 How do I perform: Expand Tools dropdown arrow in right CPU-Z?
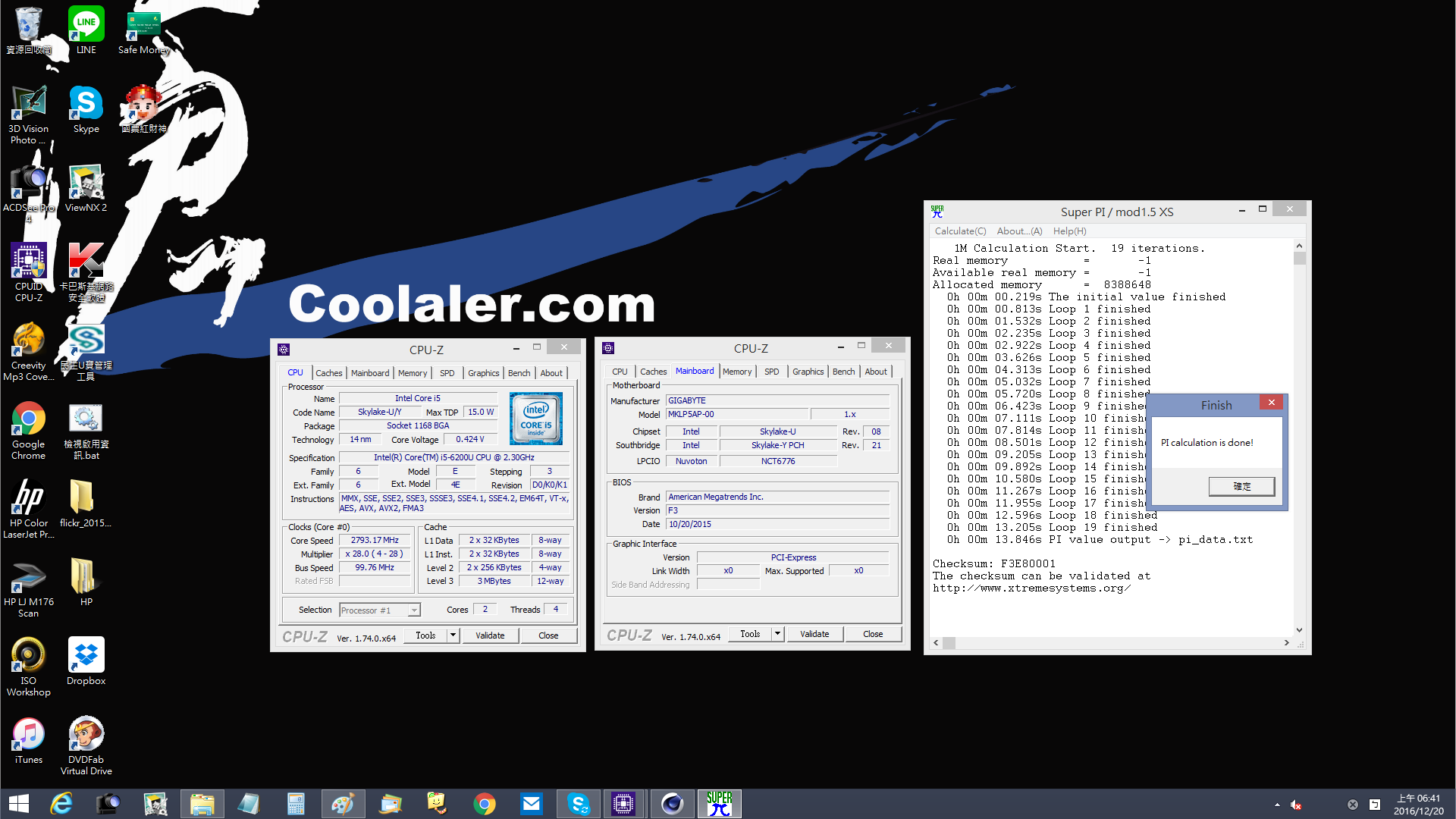[777, 634]
